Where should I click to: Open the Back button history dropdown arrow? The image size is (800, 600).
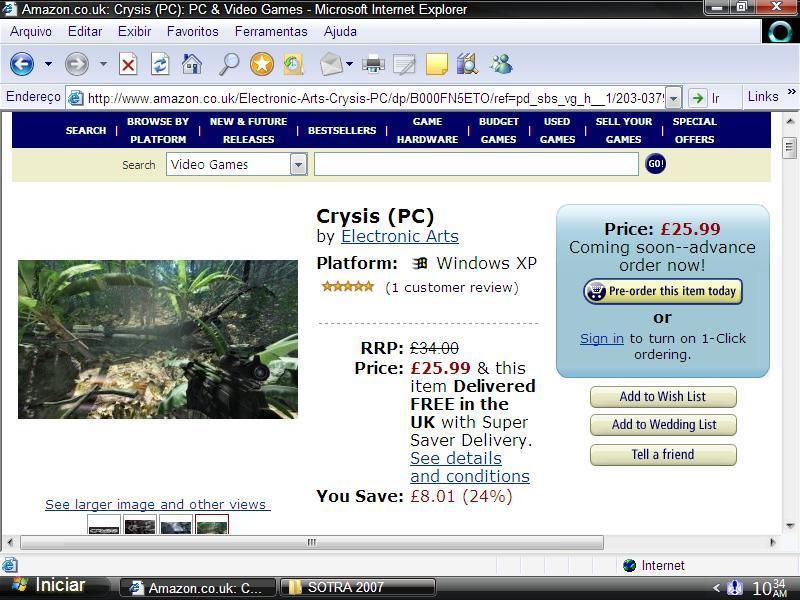pos(48,64)
